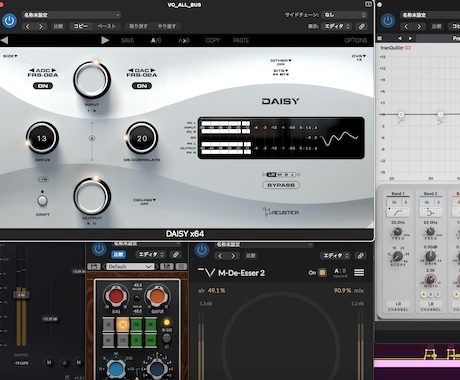The width and height of the screenshot is (460, 380).
Task: Click the orange OUTPUT knob
Action: tap(157, 296)
